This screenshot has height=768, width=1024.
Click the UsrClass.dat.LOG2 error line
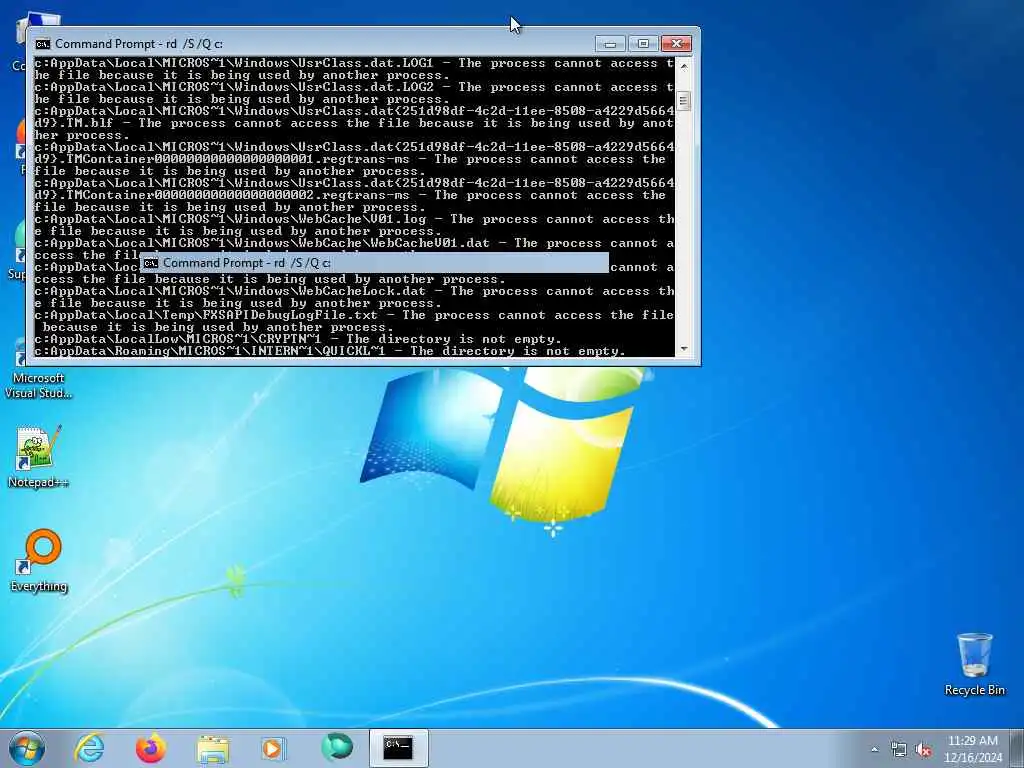[x=354, y=93]
